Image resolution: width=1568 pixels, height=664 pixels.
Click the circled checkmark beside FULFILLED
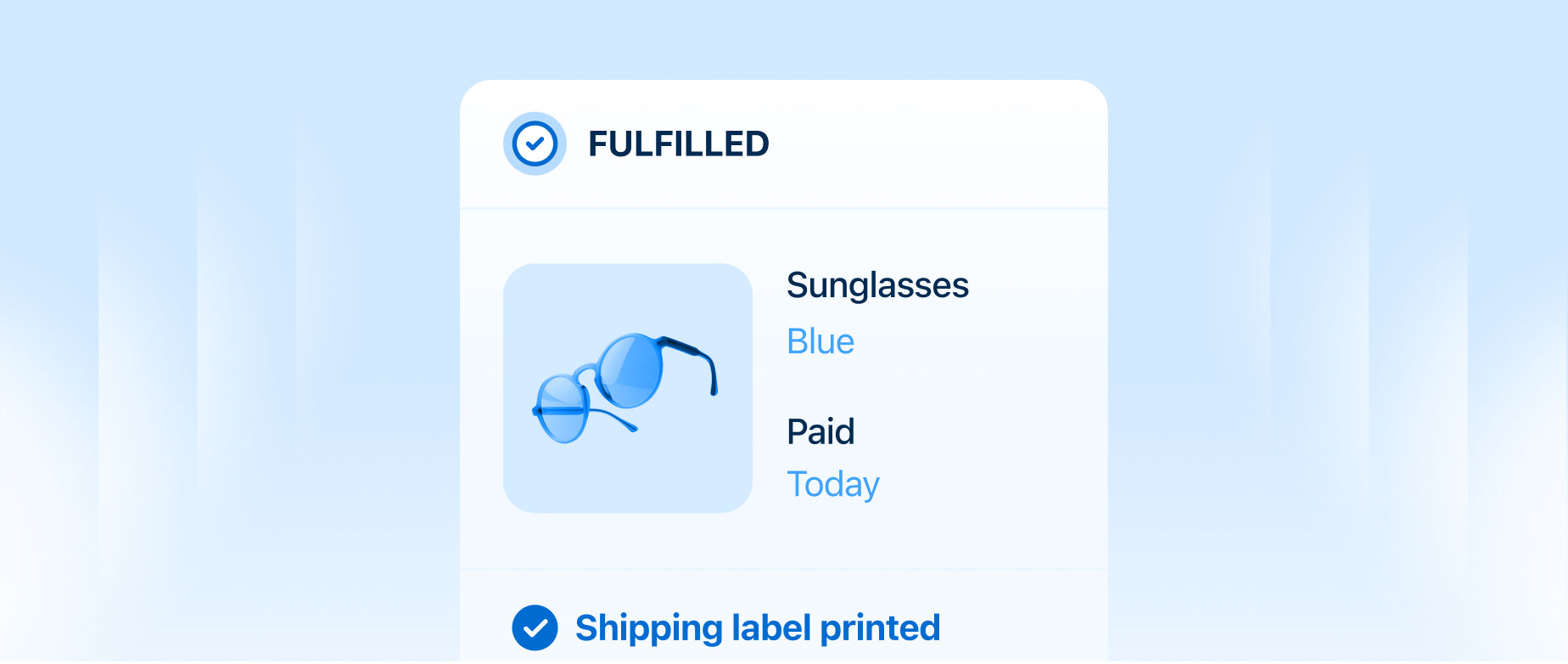pos(535,143)
